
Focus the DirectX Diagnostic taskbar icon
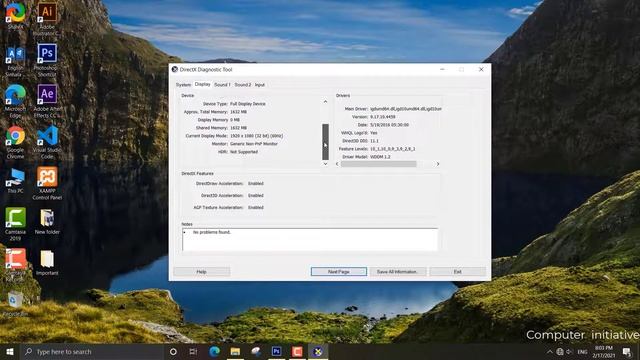pyautogui.click(x=318, y=351)
